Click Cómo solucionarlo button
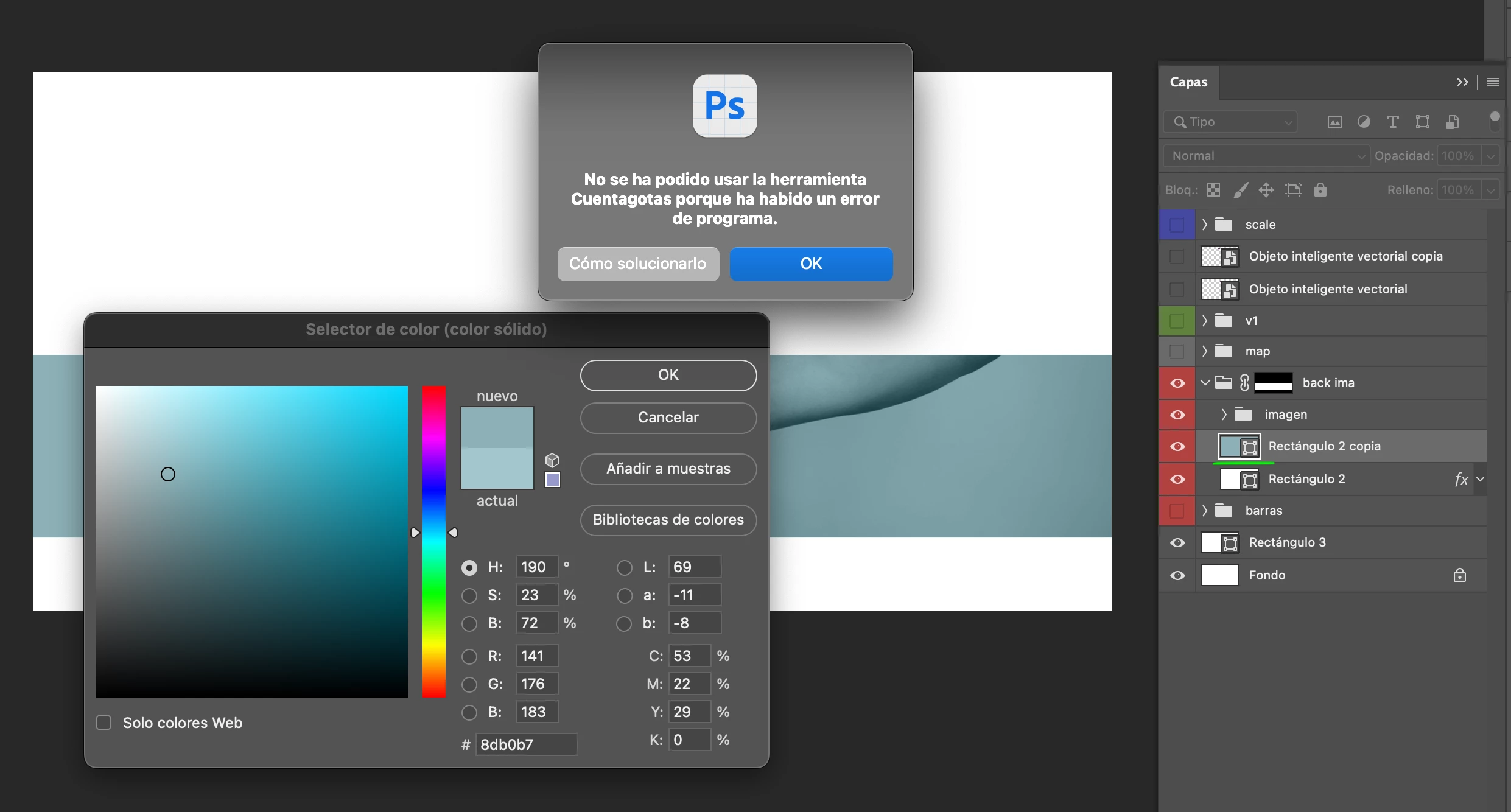This screenshot has height=812, width=1511. (x=637, y=264)
